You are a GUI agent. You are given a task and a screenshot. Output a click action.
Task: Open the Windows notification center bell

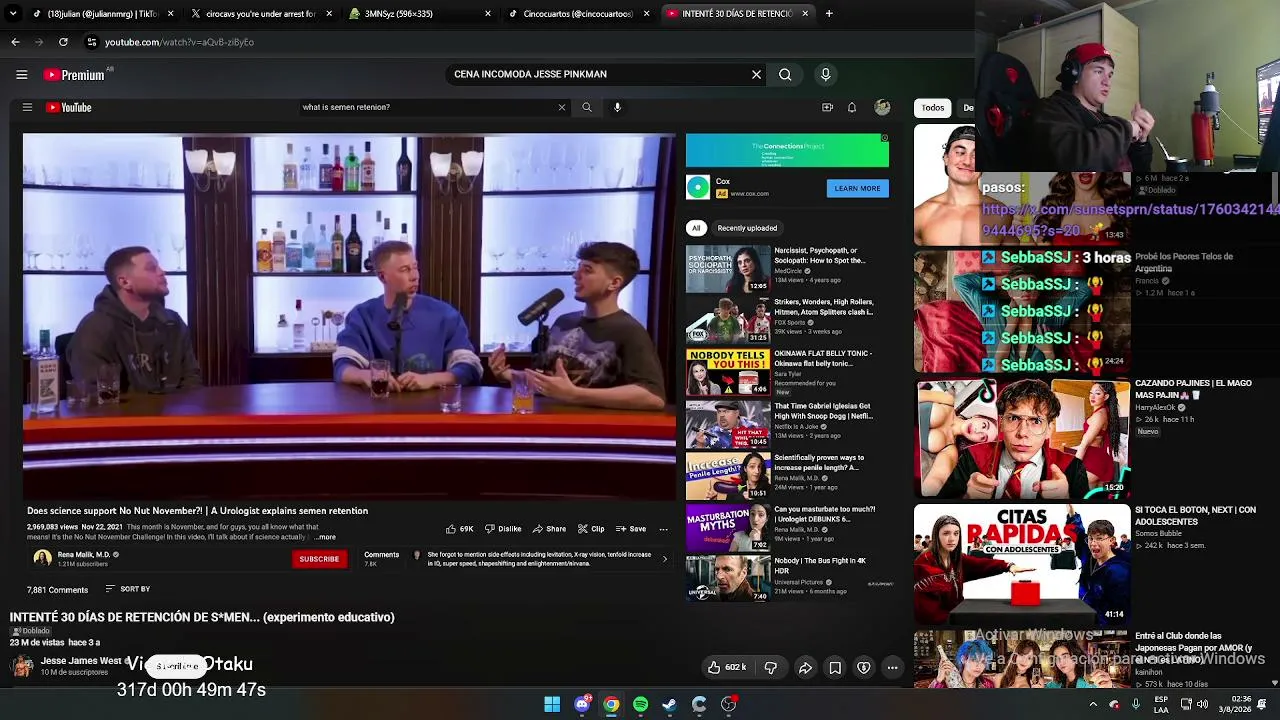click(1261, 704)
